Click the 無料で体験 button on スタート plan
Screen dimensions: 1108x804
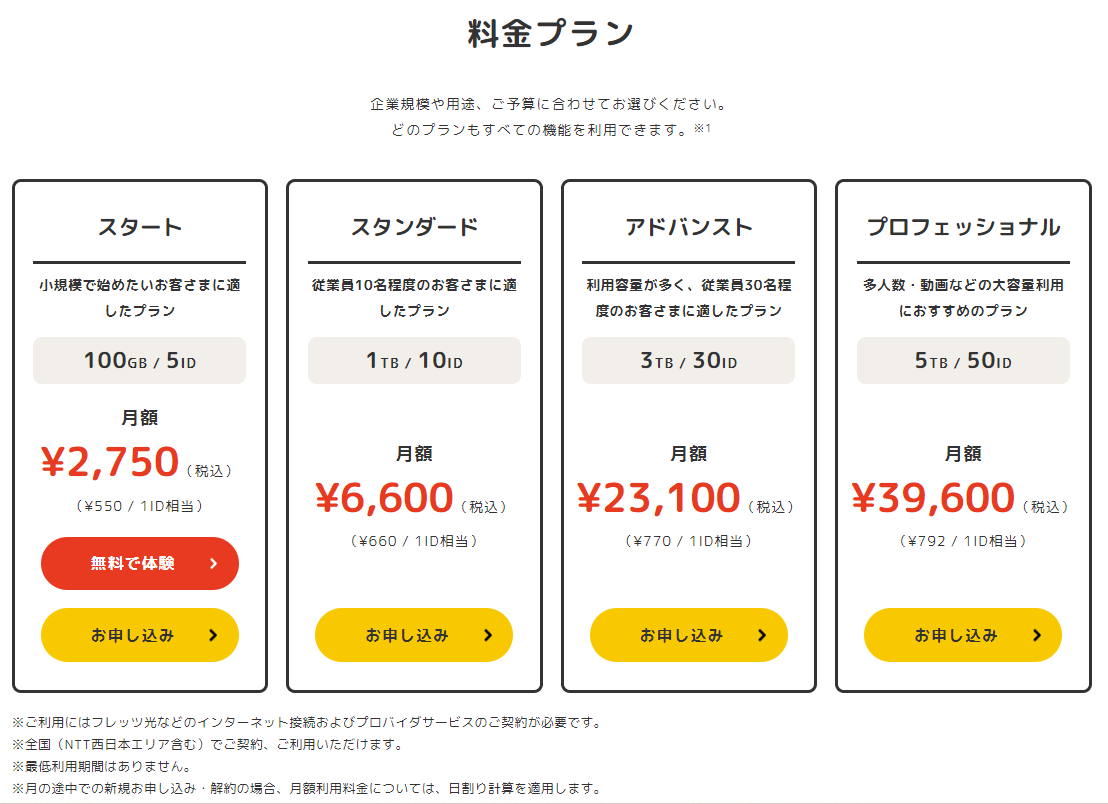point(139,563)
